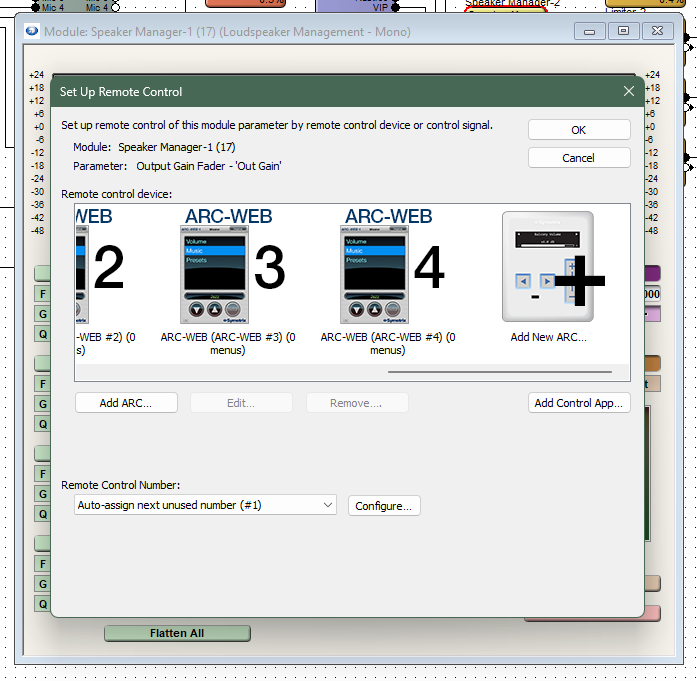697x681 pixels.
Task: Click the Add Control App... button
Action: (x=579, y=403)
